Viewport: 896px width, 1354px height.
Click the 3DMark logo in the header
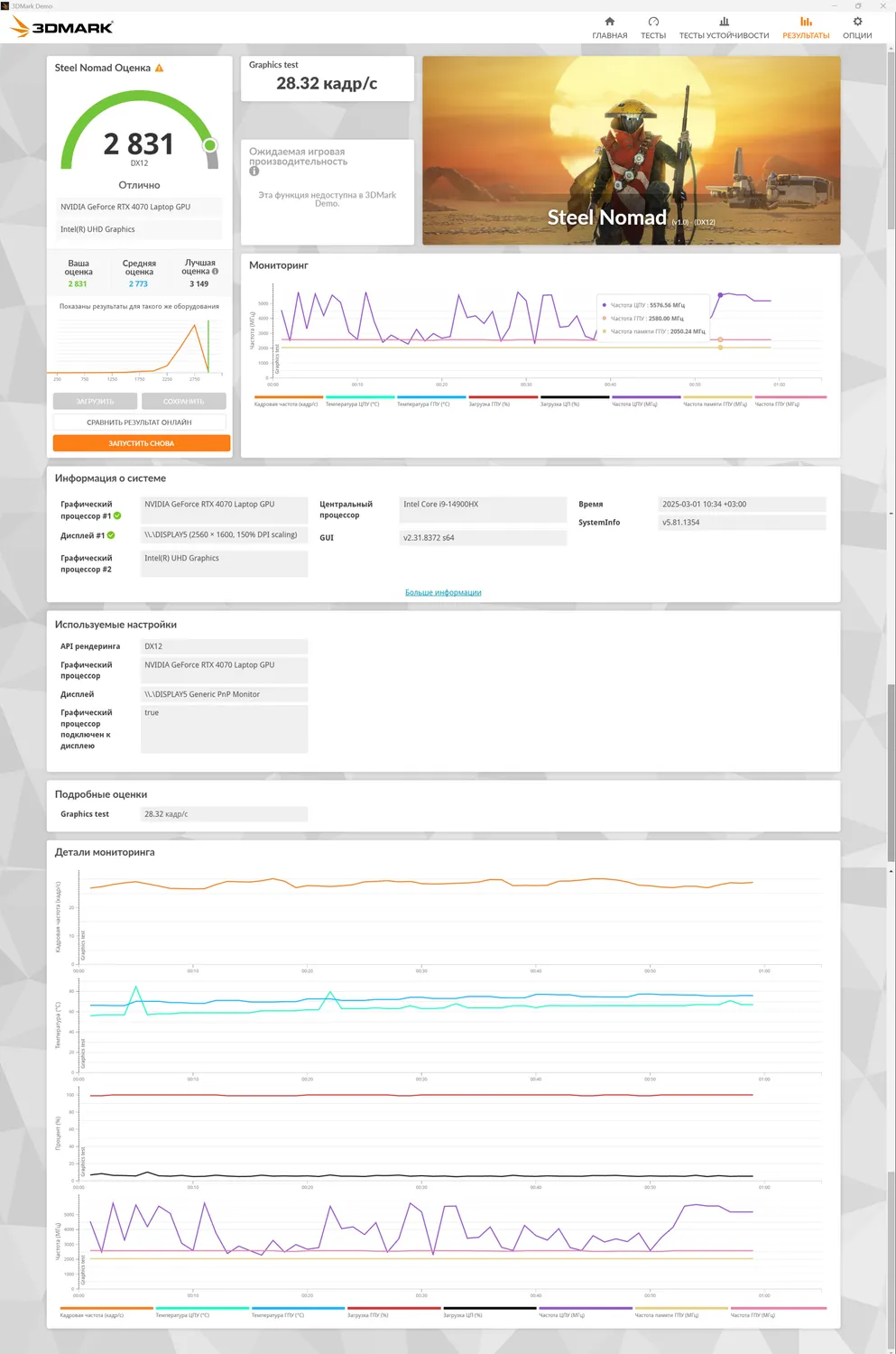tap(61, 28)
